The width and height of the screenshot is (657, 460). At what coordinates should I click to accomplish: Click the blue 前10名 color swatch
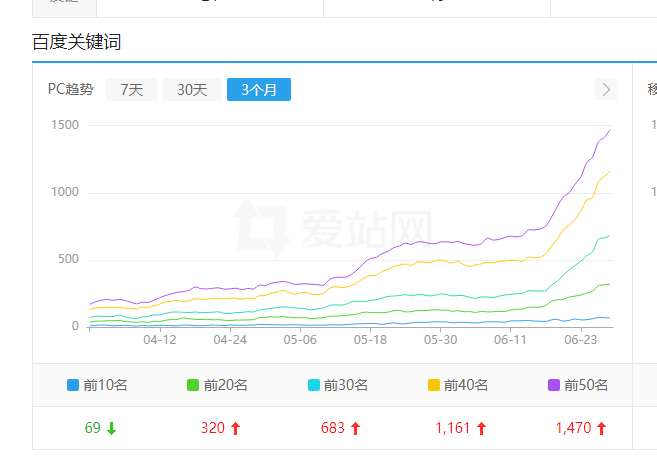[x=73, y=385]
